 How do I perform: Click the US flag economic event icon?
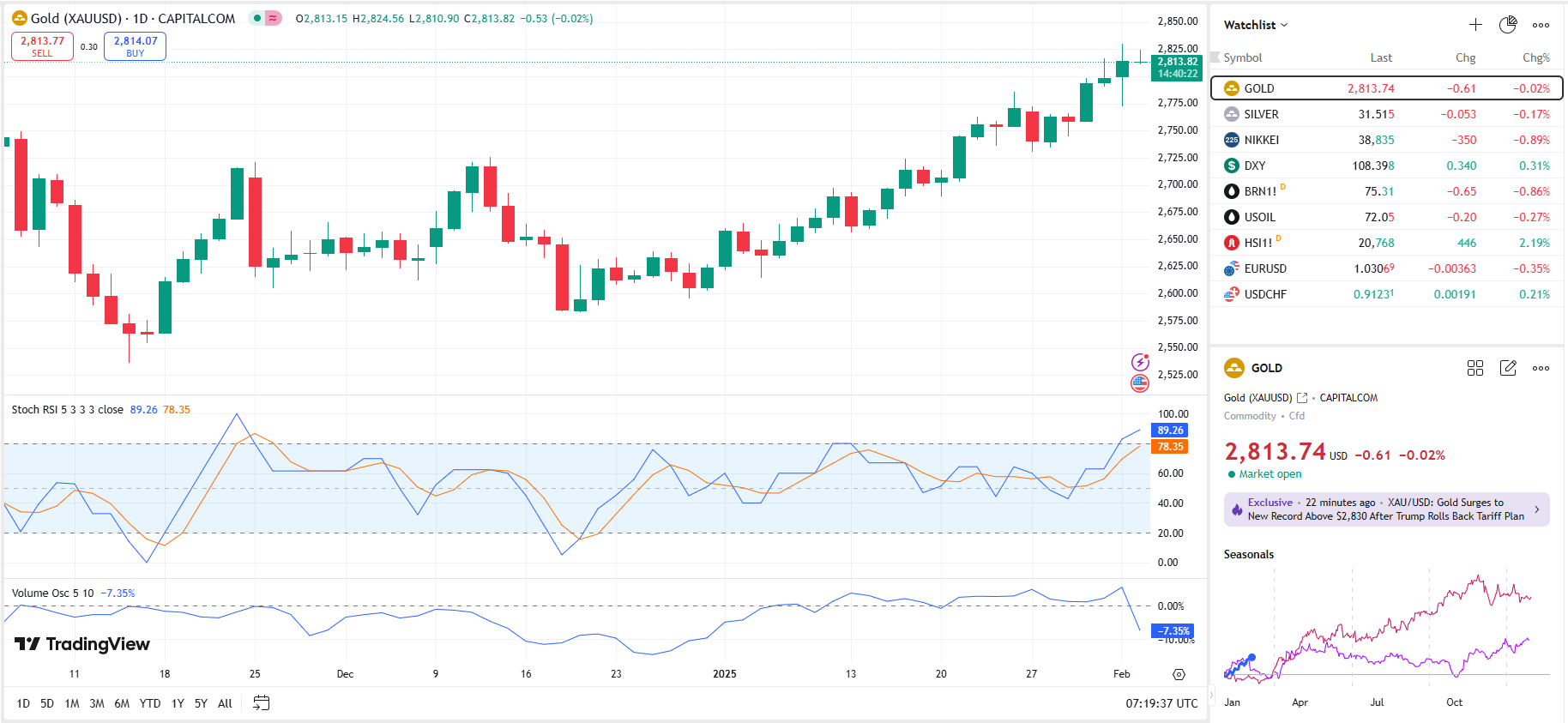click(x=1140, y=383)
